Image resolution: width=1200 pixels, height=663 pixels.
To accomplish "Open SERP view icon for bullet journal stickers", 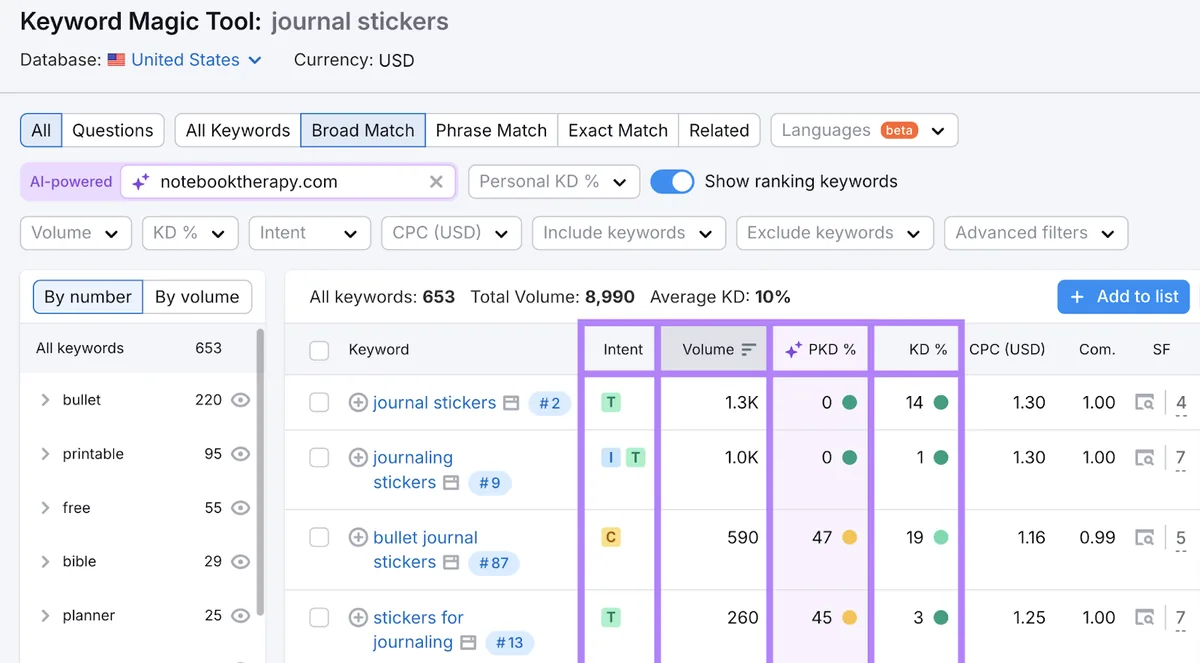I will tap(451, 562).
